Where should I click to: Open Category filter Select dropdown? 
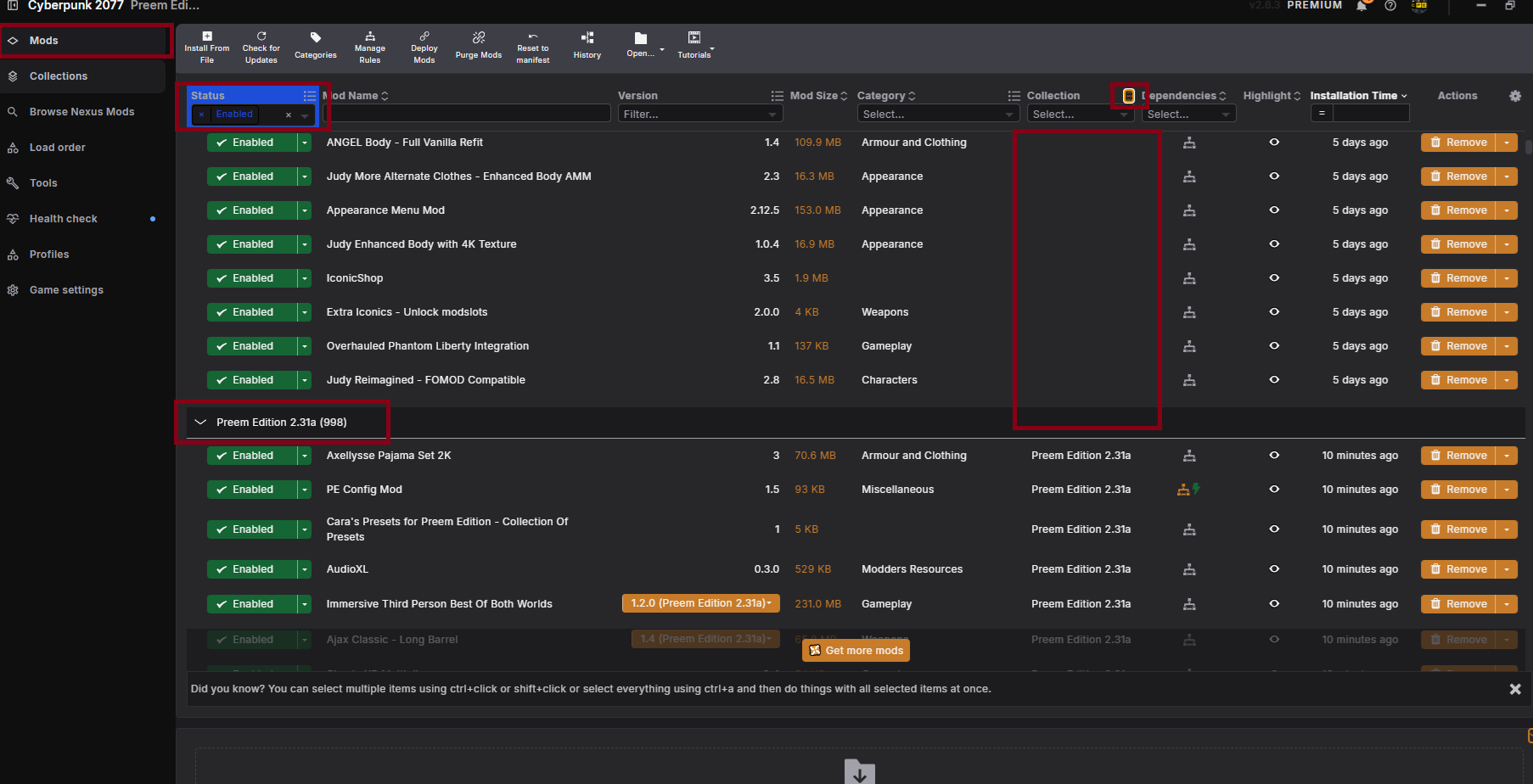(x=937, y=114)
